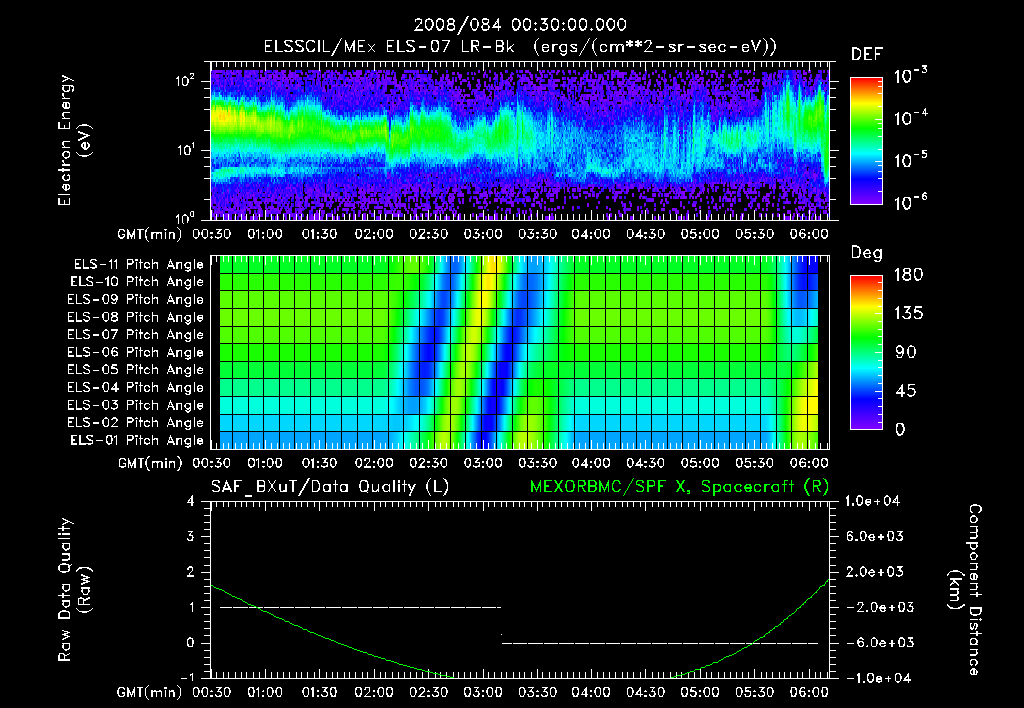Click the DEF color scale bar

pos(866,140)
